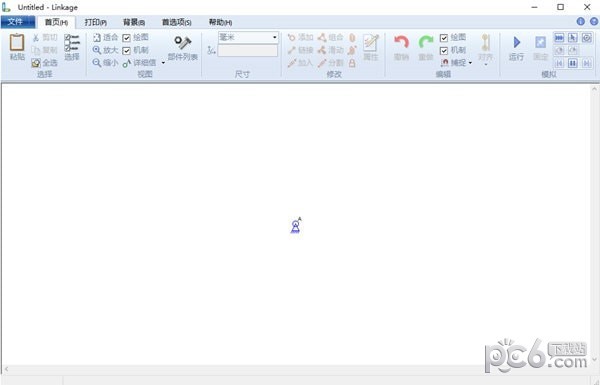Toggle the 机制 checkbox in 编辑 group
Image resolution: width=600 pixels, height=385 pixels.
pyautogui.click(x=444, y=51)
